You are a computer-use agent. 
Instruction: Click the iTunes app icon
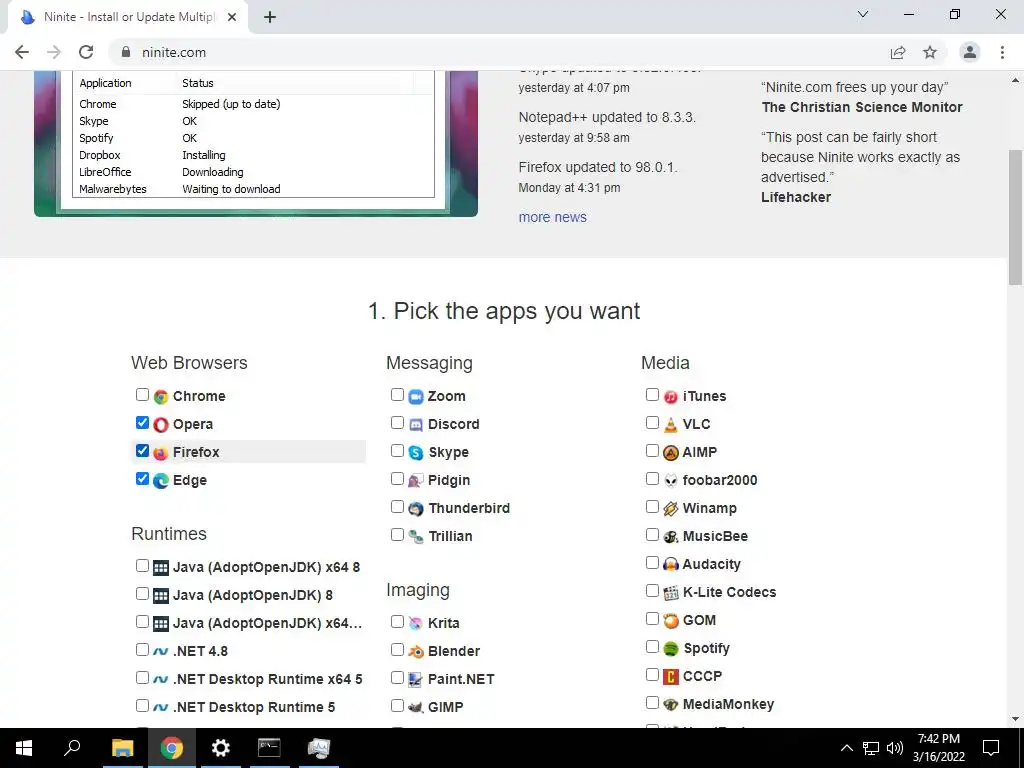click(671, 396)
